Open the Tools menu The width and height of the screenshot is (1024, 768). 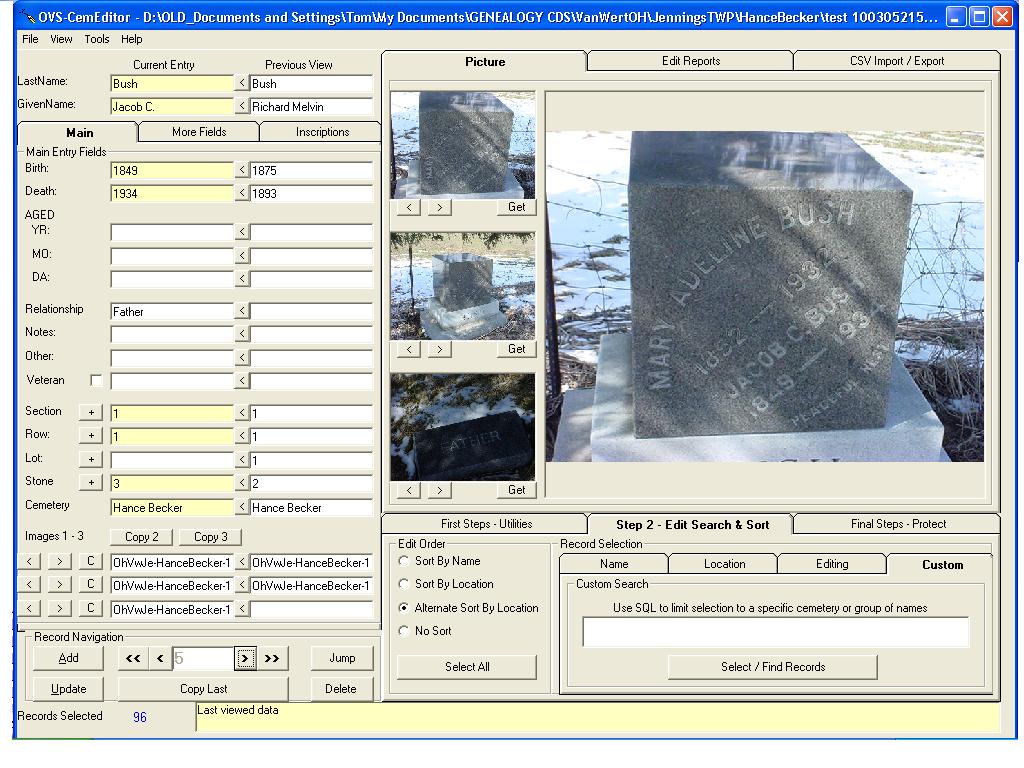(x=97, y=39)
